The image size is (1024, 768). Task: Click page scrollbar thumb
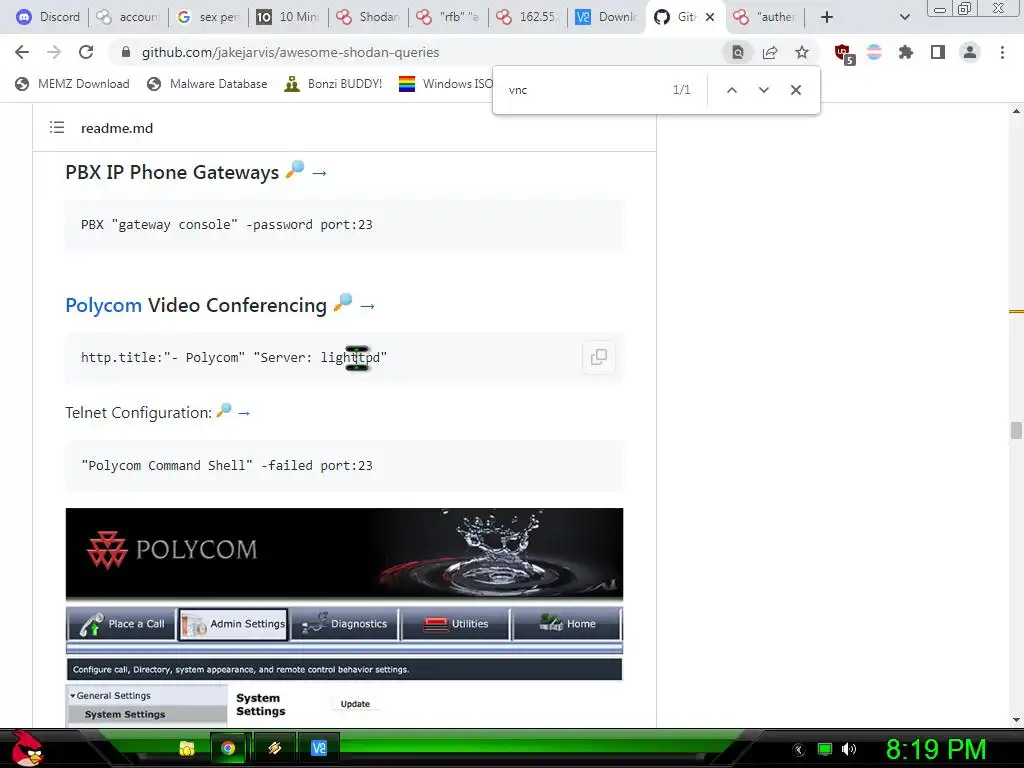(1016, 431)
